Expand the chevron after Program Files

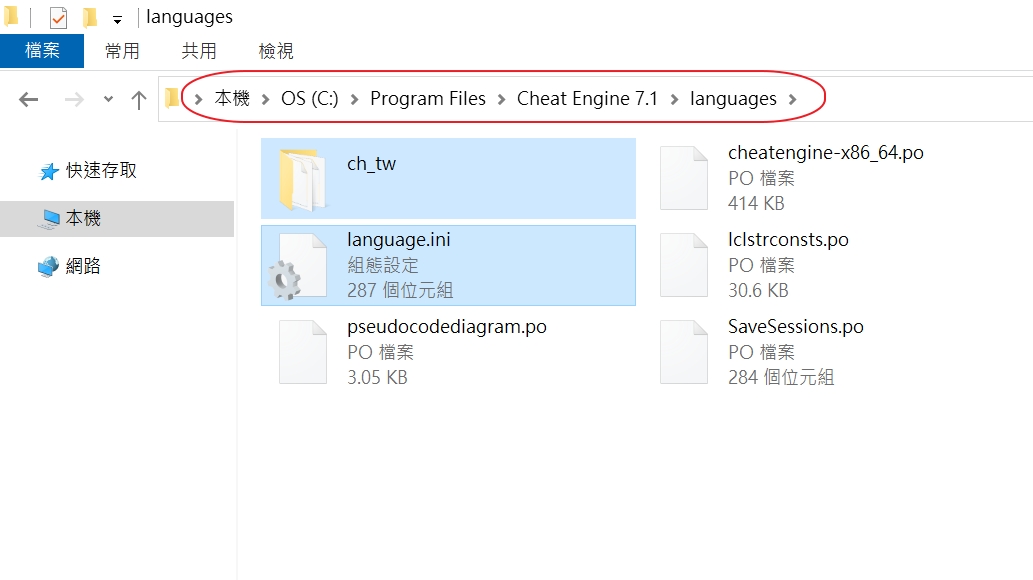pyautogui.click(x=501, y=100)
